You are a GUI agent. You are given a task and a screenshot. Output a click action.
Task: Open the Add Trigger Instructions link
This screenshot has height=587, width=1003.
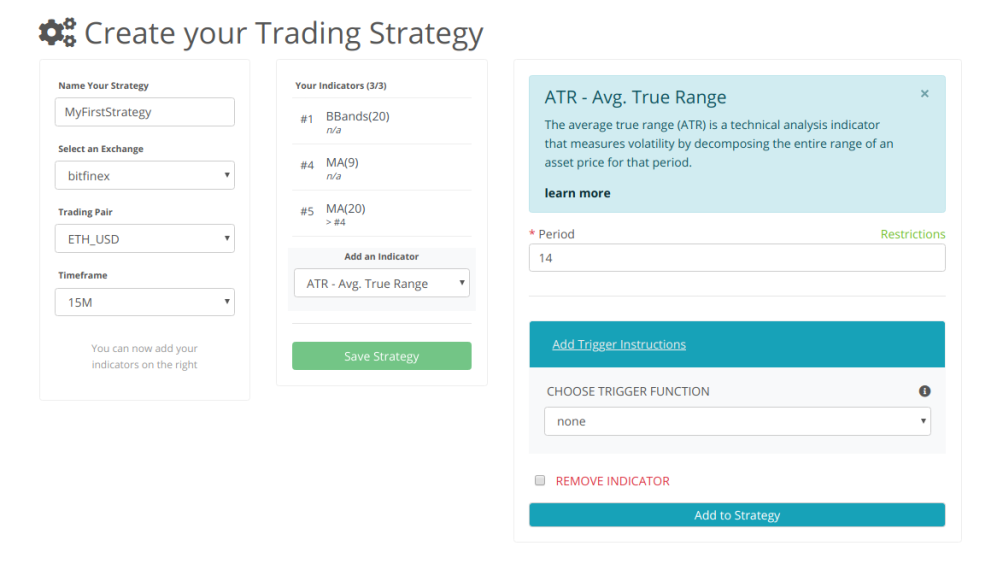click(619, 344)
